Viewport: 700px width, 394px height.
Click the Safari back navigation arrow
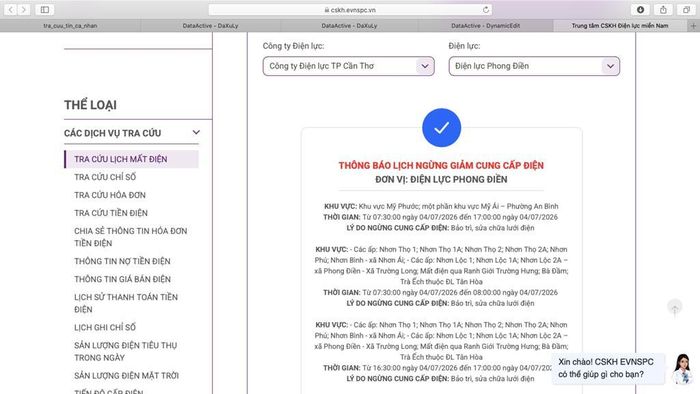(x=11, y=9)
